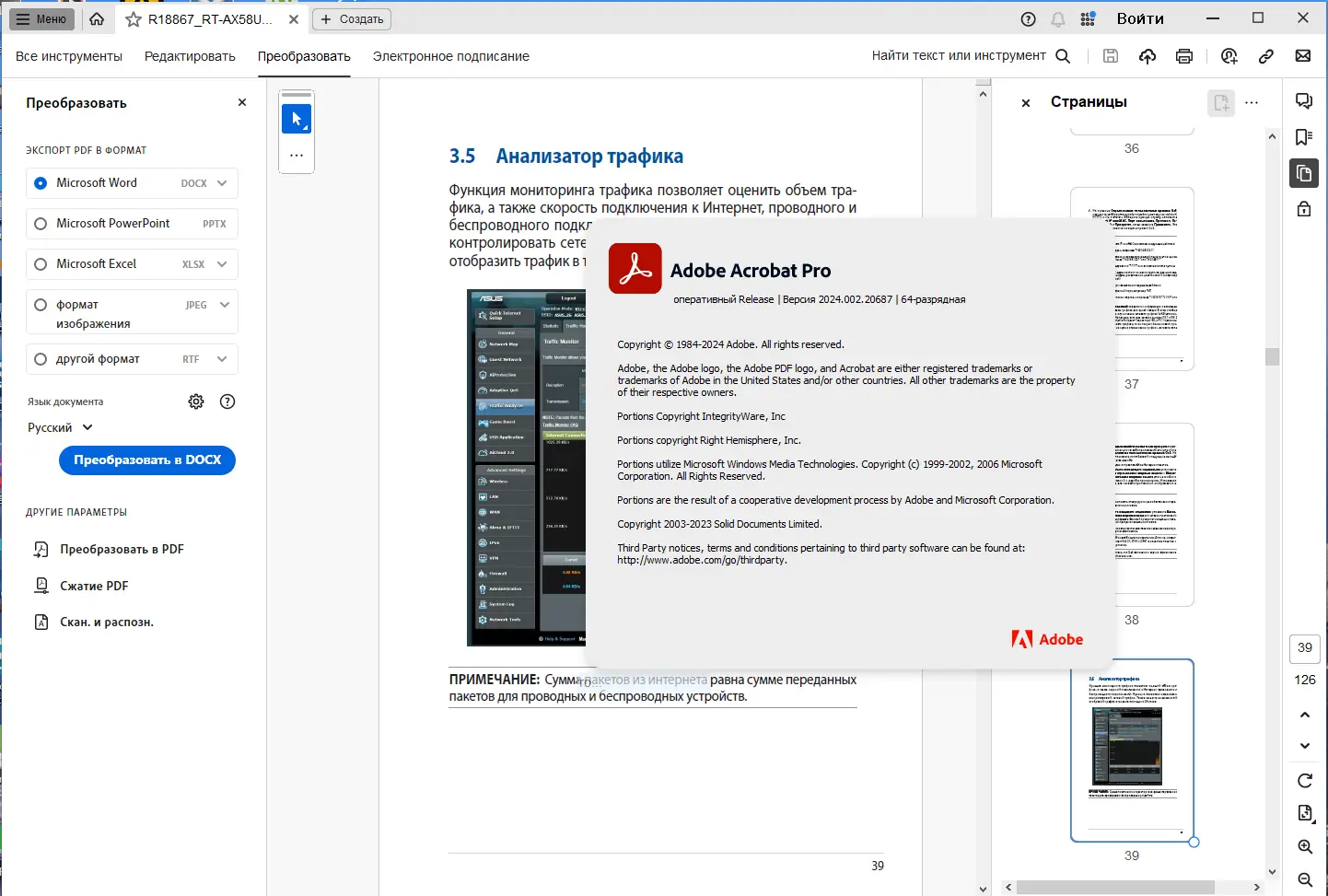The width and height of the screenshot is (1328, 896).
Task: Send the file by email
Action: (x=1303, y=56)
